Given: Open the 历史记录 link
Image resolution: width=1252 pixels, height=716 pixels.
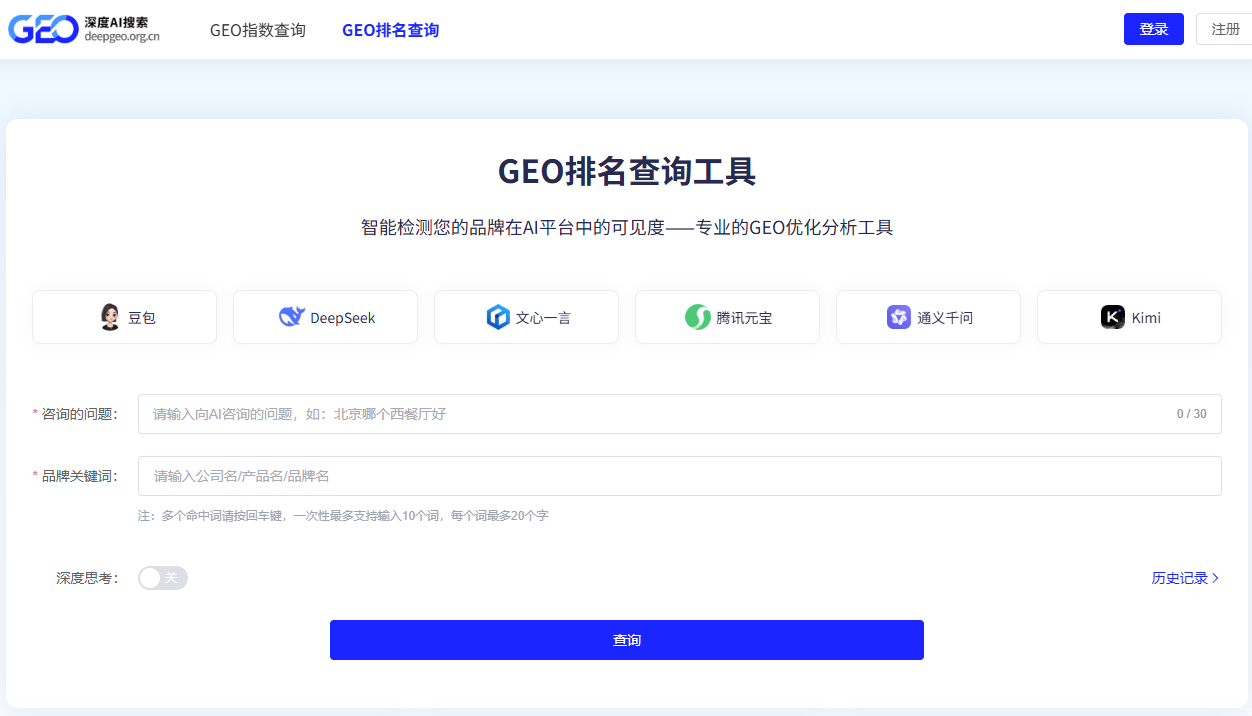Looking at the screenshot, I should 1179,578.
